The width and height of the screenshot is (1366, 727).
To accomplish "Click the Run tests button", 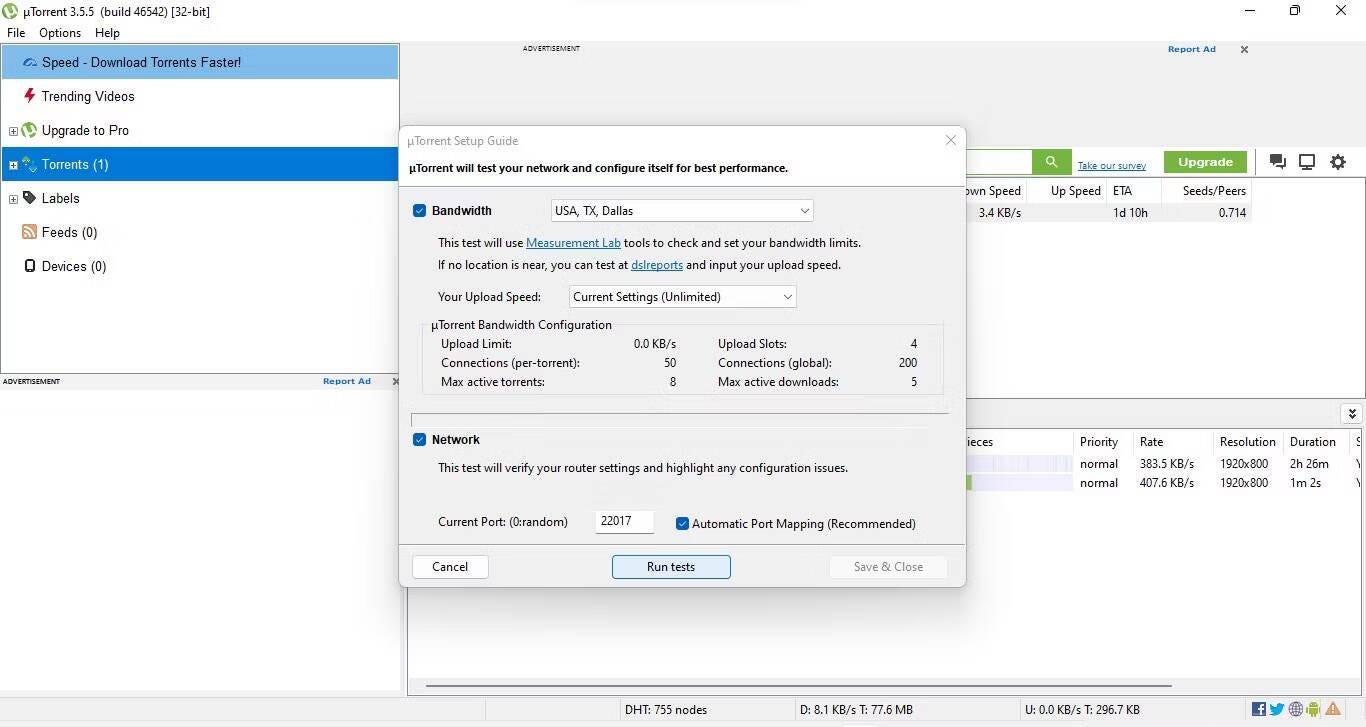I will pyautogui.click(x=670, y=567).
